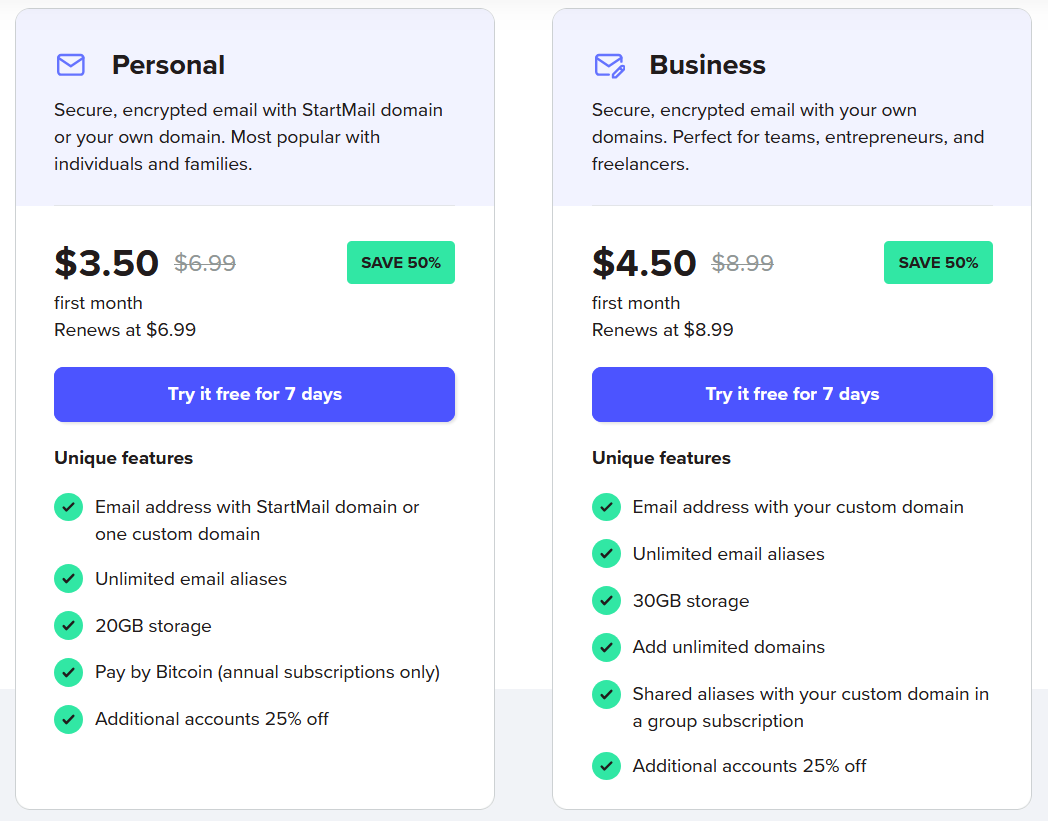The image size is (1048, 821).
Task: Click the $3.50 Personal price
Action: [x=106, y=263]
